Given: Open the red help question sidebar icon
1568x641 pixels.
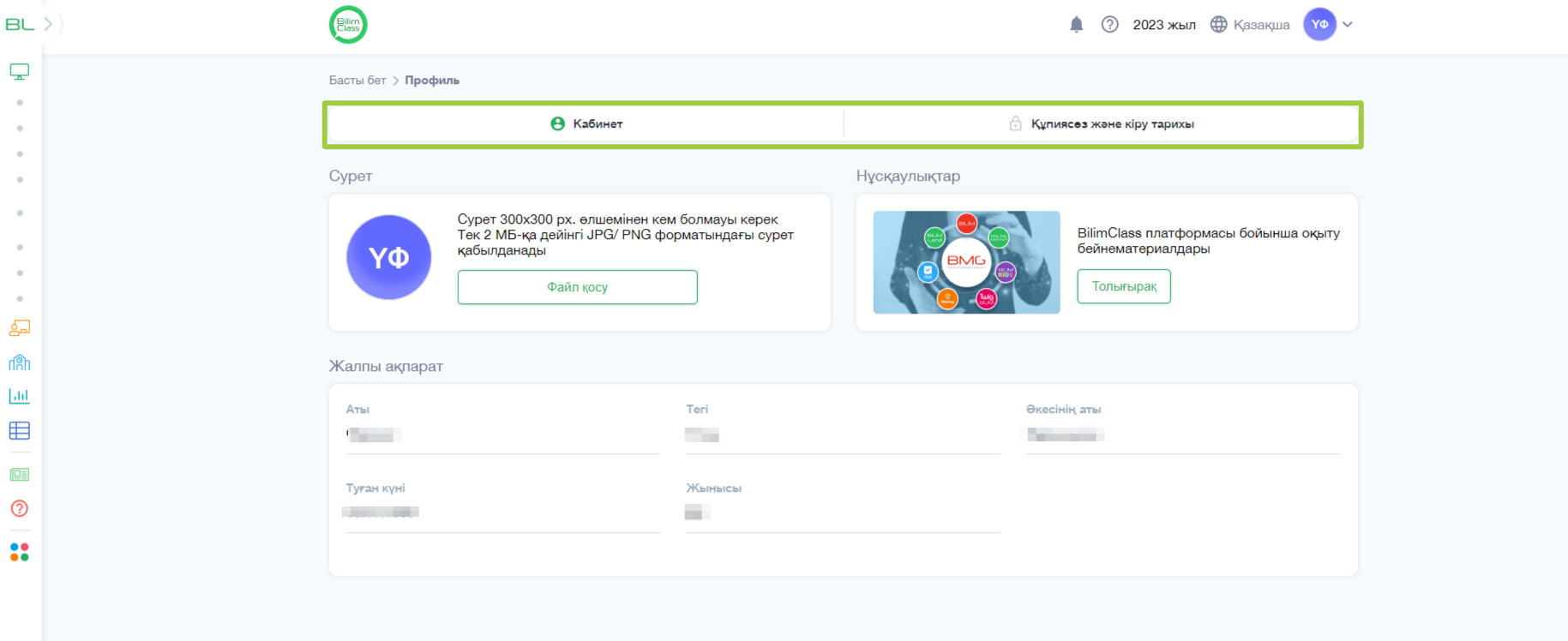Looking at the screenshot, I should tap(20, 508).
